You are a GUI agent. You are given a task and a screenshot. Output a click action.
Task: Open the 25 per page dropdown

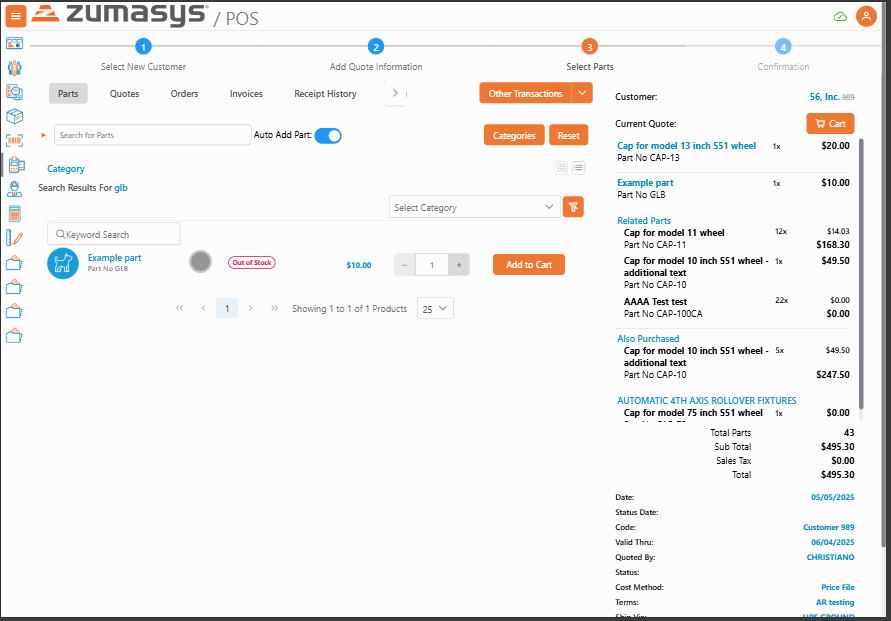pyautogui.click(x=435, y=308)
